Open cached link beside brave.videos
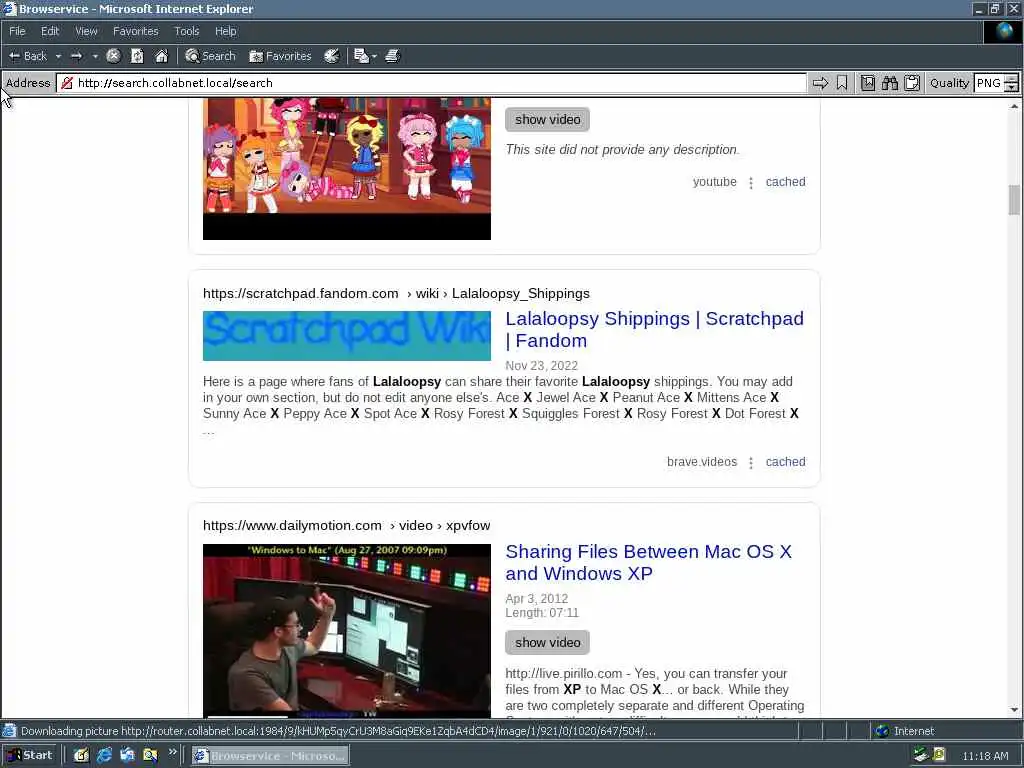Viewport: 1024px width, 768px height. pos(786,462)
